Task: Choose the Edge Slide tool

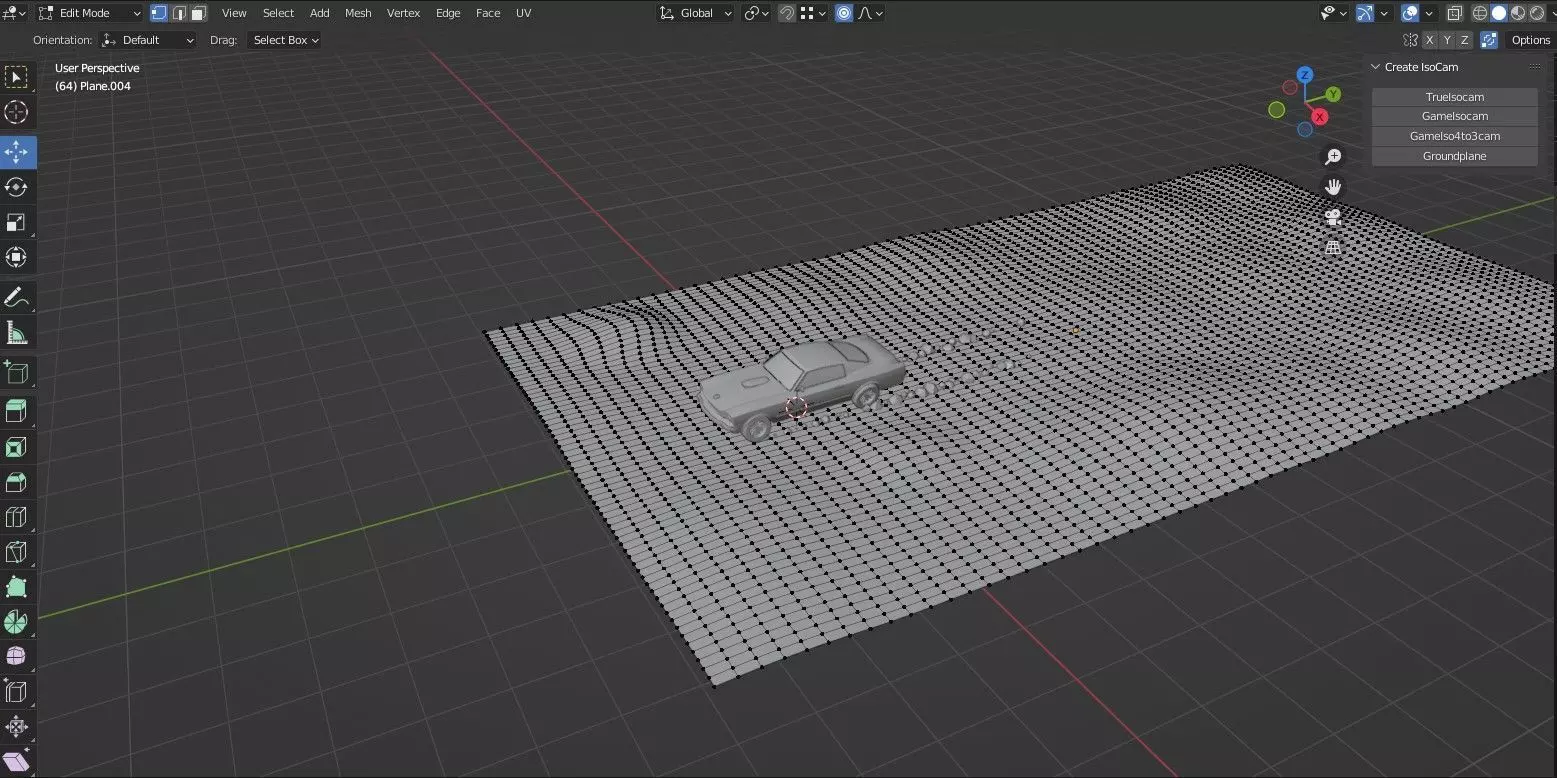Action: tap(16, 691)
